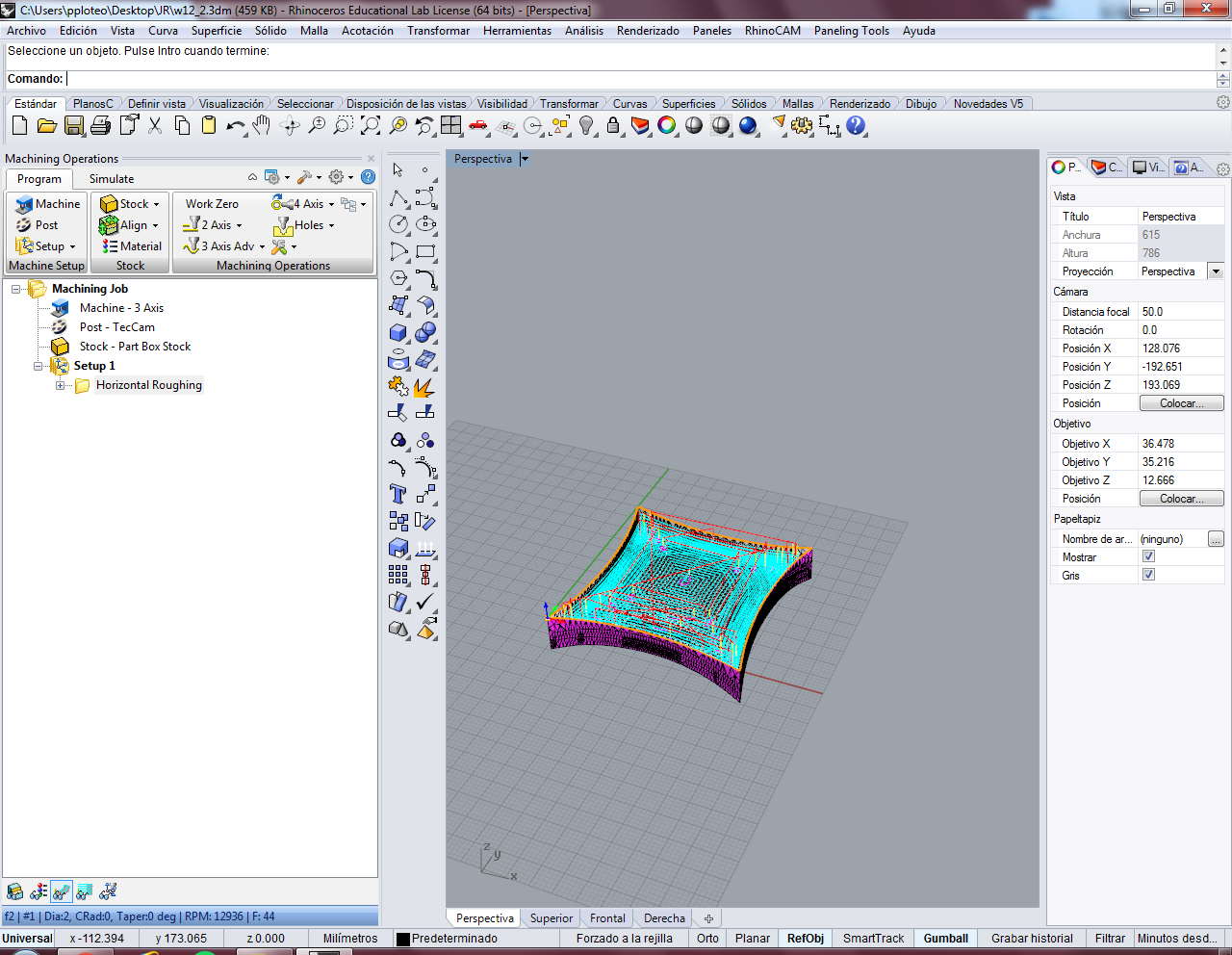1232x955 pixels.
Task: Click the Open file folder icon
Action: coord(46,125)
